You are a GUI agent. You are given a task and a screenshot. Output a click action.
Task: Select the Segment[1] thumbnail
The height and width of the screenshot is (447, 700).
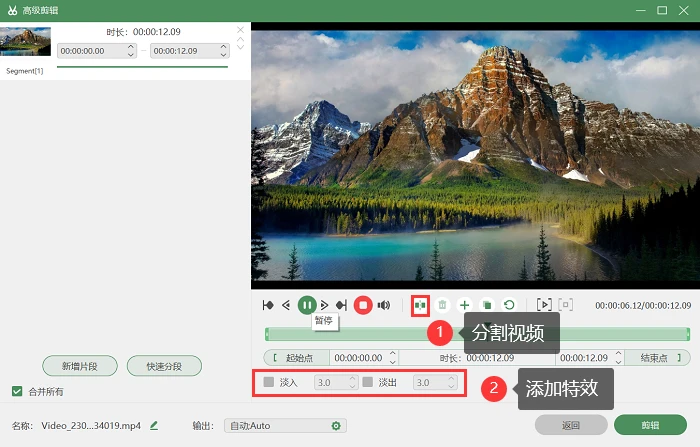pyautogui.click(x=25, y=42)
